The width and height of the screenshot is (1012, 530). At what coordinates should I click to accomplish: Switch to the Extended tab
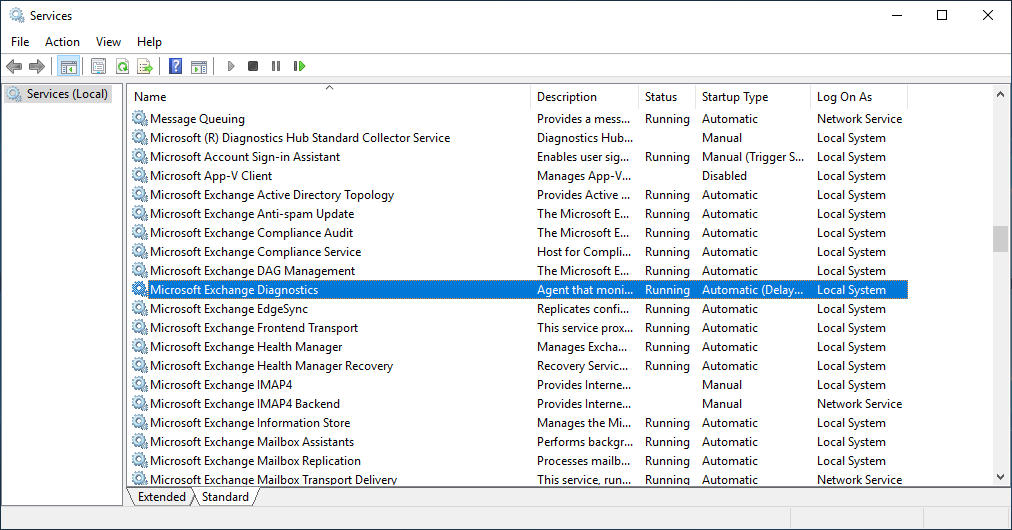(161, 496)
